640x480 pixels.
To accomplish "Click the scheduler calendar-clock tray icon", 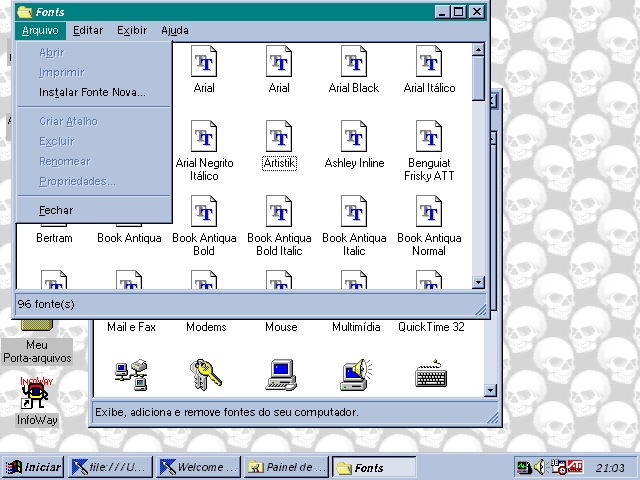I will 558,467.
